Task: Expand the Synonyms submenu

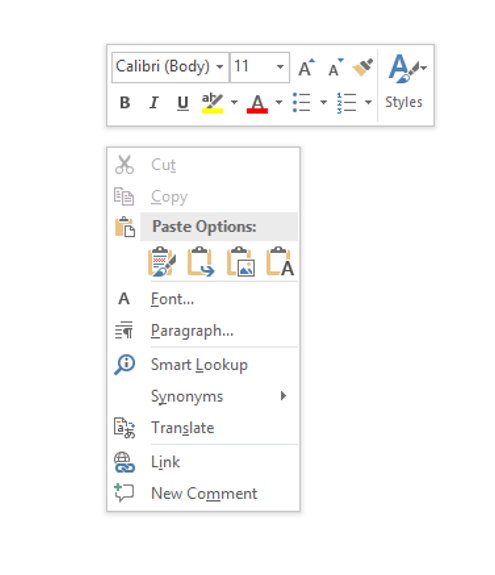Action: pos(203,396)
